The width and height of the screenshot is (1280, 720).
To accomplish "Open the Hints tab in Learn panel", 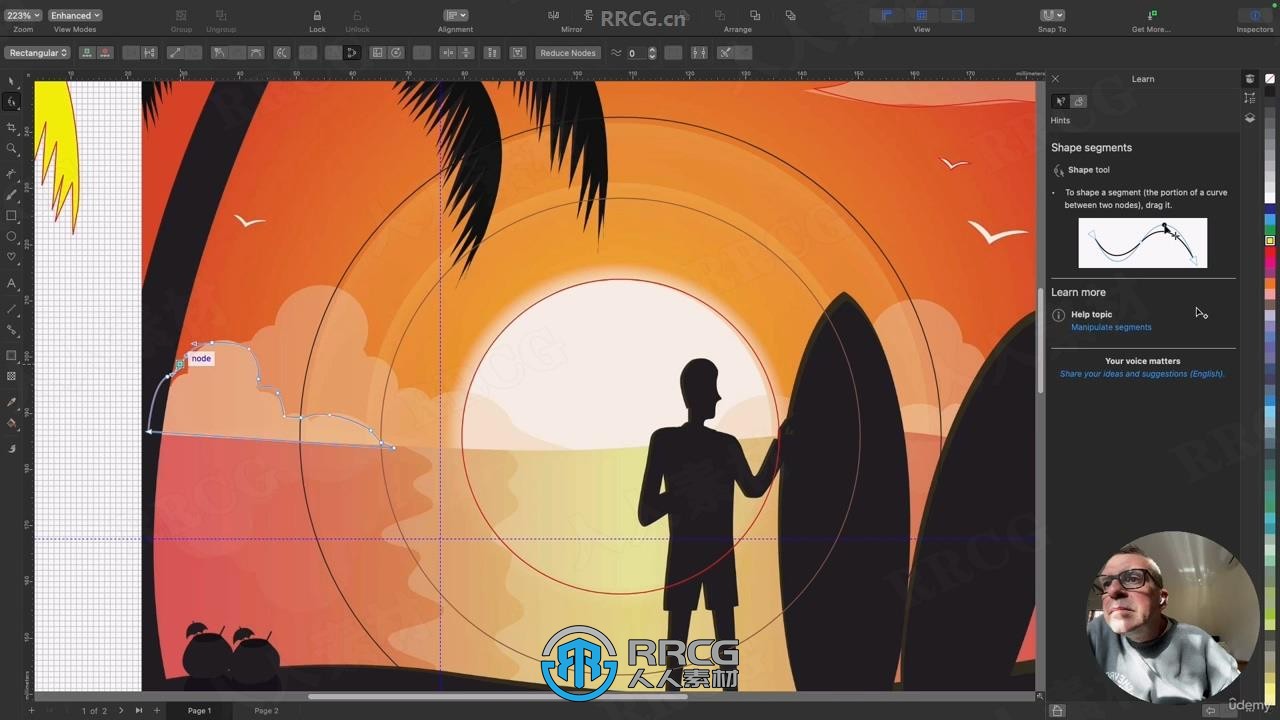I will click(x=1061, y=101).
